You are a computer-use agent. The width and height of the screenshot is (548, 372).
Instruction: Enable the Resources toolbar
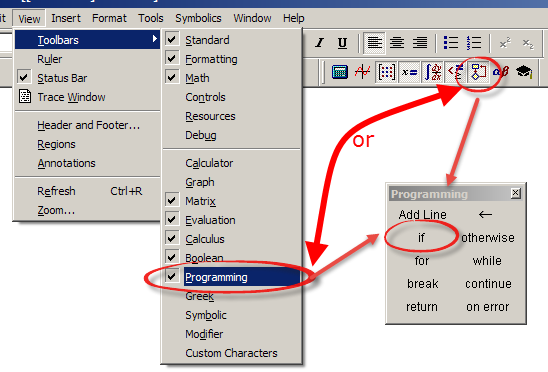point(231,116)
